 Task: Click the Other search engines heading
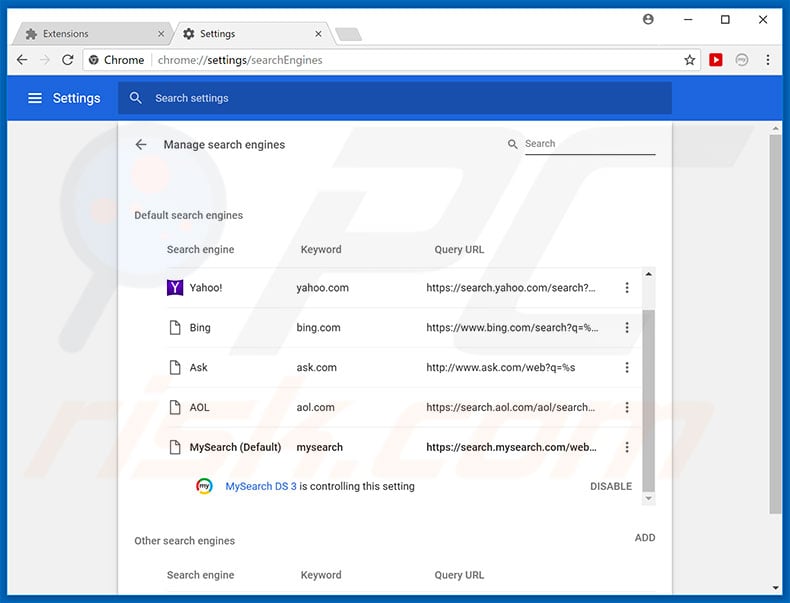point(184,541)
